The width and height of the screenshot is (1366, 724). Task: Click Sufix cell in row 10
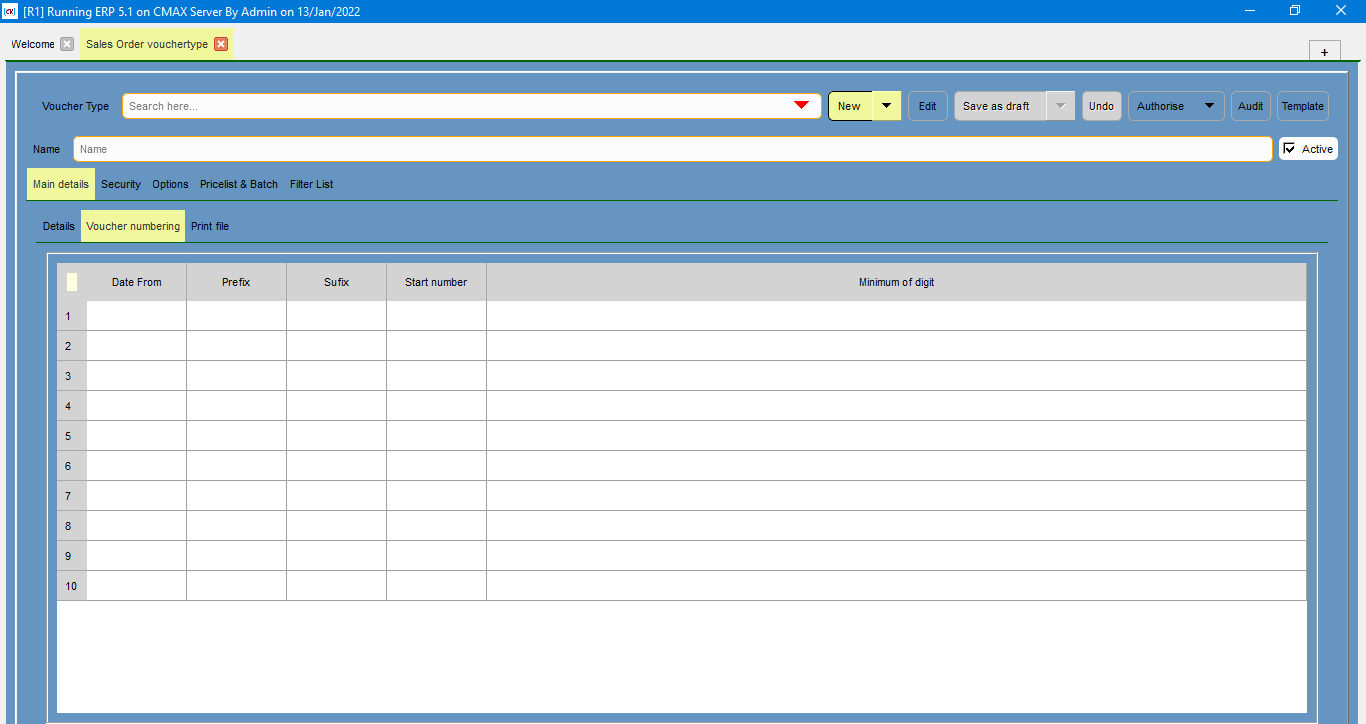point(336,586)
